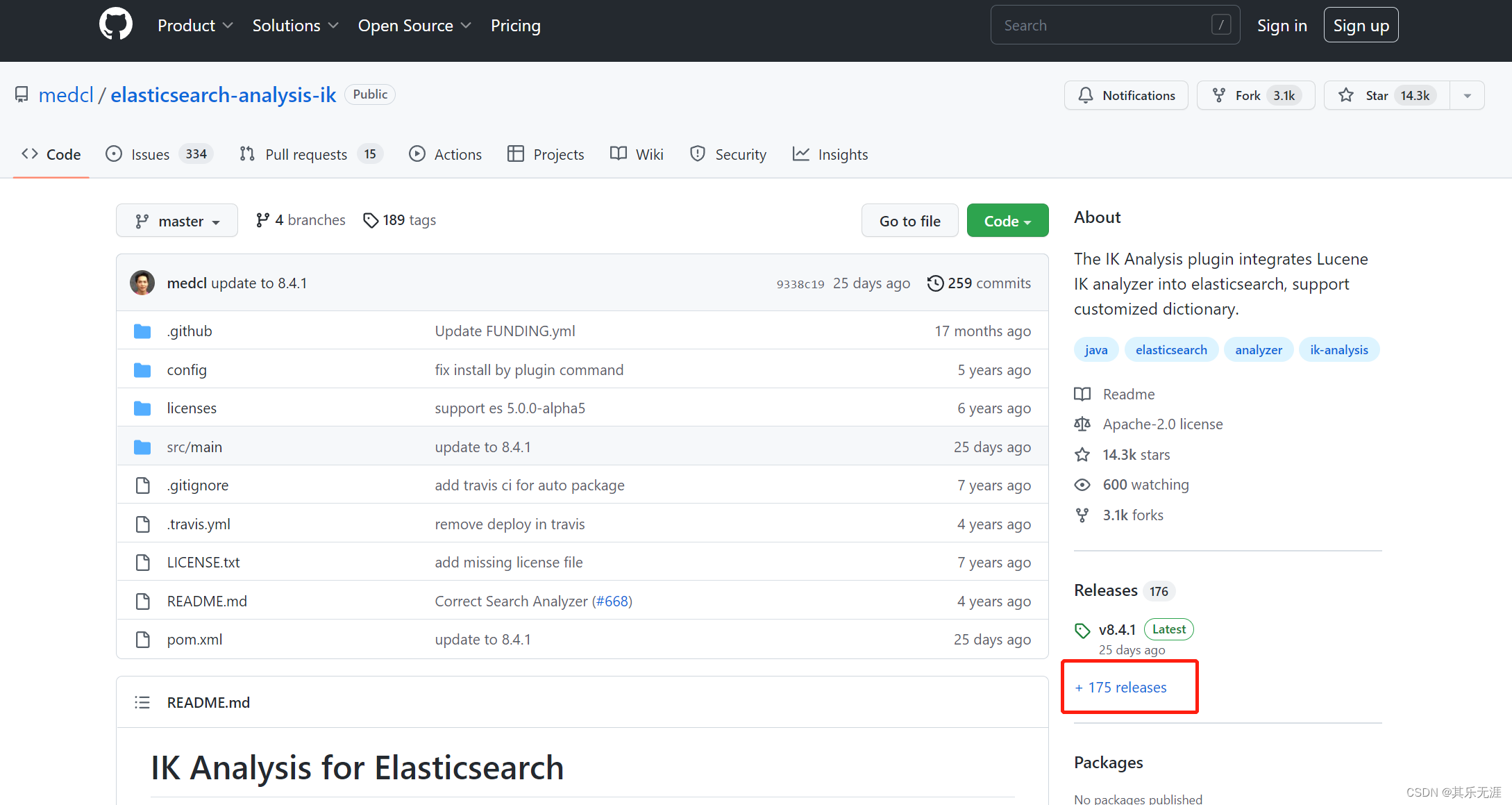Open the green Code dropdown button

(x=1007, y=221)
